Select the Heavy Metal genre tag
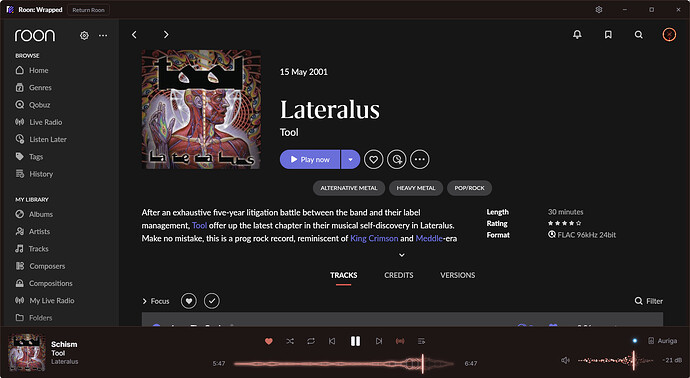Image resolution: width=690 pixels, height=378 pixels. tap(416, 188)
